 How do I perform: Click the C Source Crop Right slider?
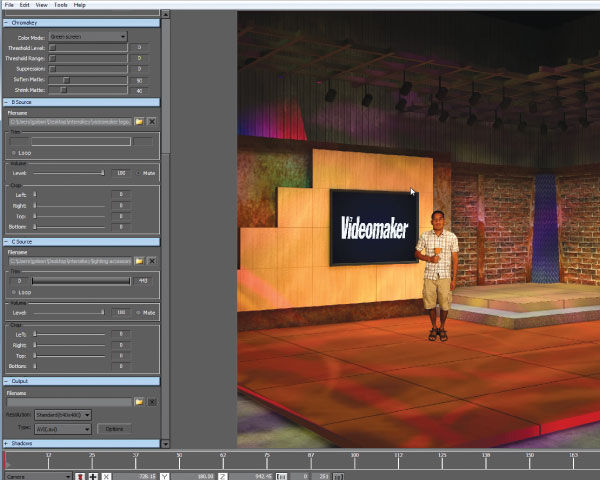point(69,345)
